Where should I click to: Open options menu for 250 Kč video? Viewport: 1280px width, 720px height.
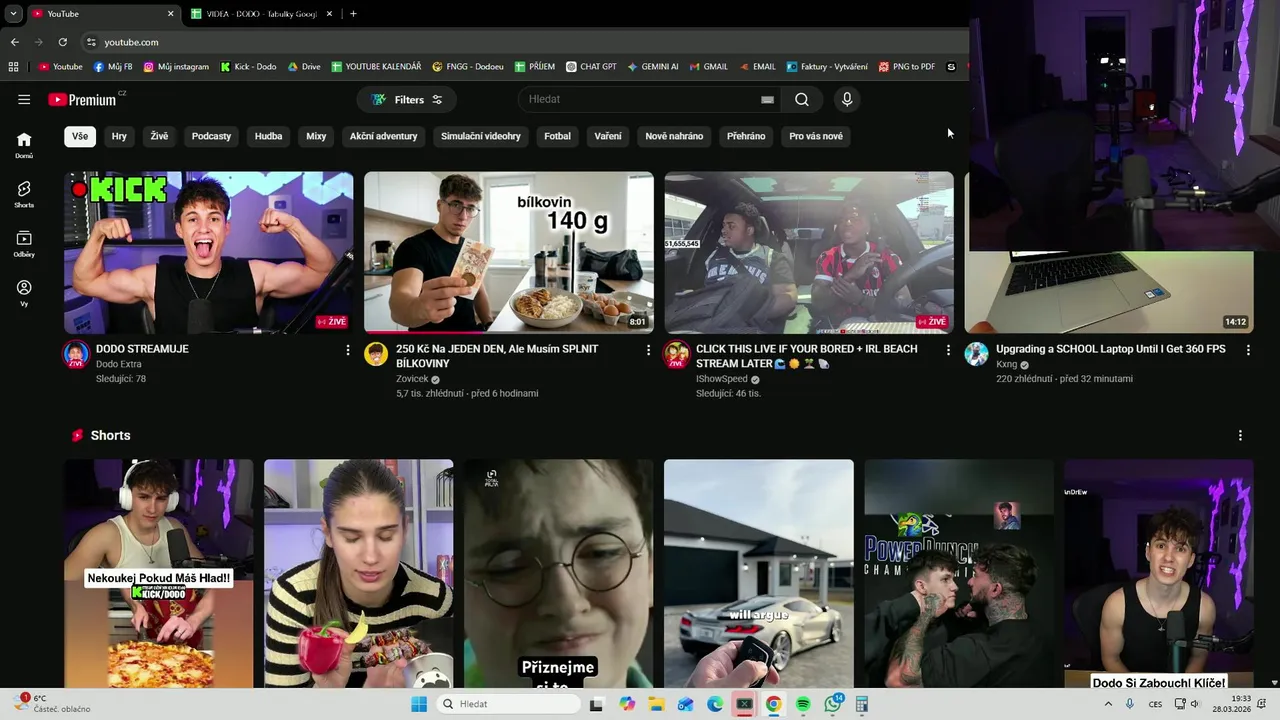click(648, 350)
